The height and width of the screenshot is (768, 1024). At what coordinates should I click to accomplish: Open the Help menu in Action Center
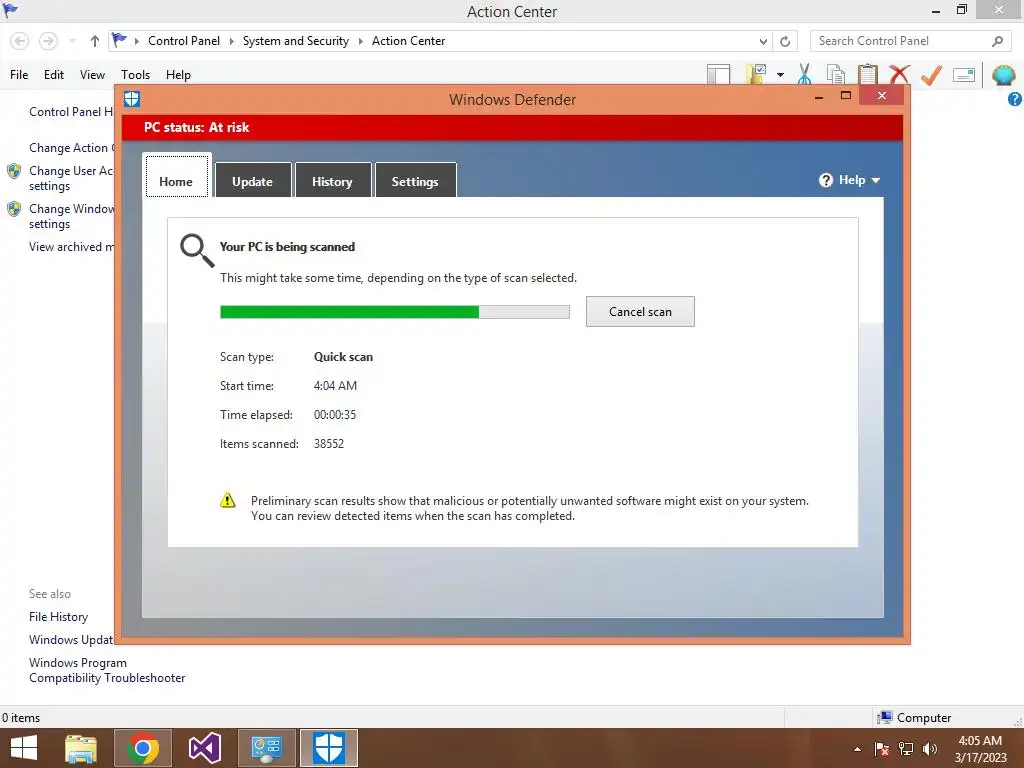tap(178, 74)
